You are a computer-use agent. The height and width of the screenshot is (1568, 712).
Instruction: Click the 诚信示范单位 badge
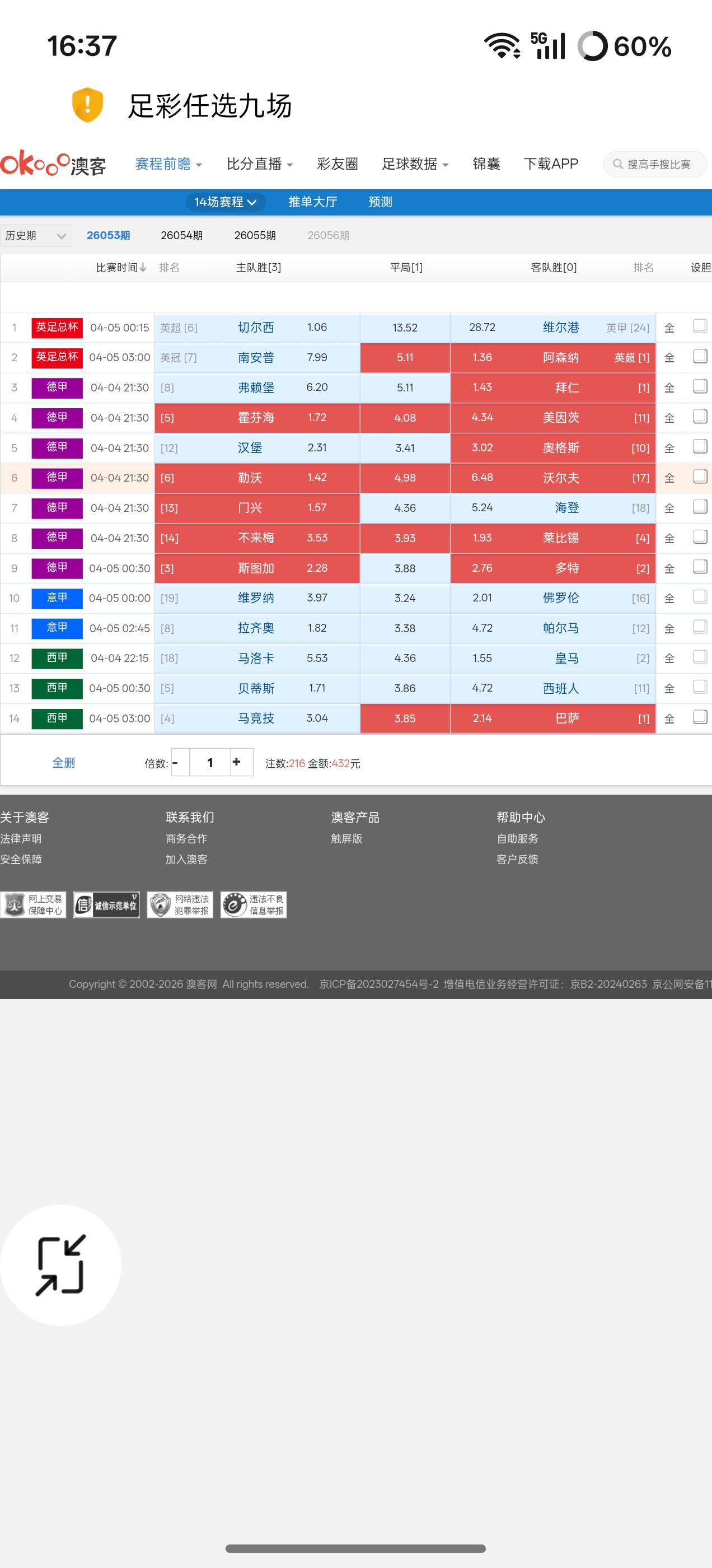point(106,904)
